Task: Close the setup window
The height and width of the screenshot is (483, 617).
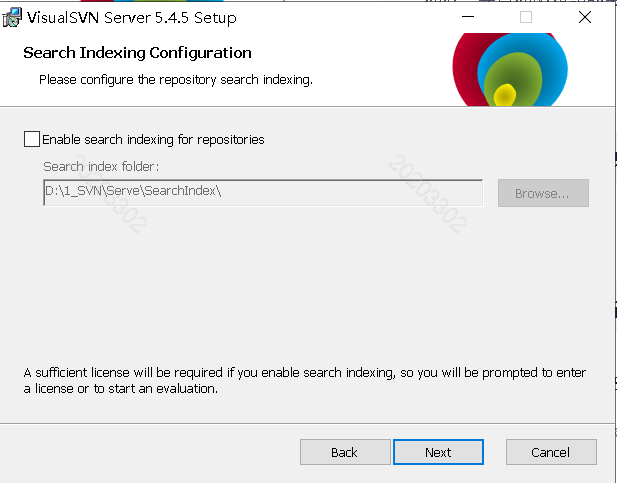Action: [585, 17]
